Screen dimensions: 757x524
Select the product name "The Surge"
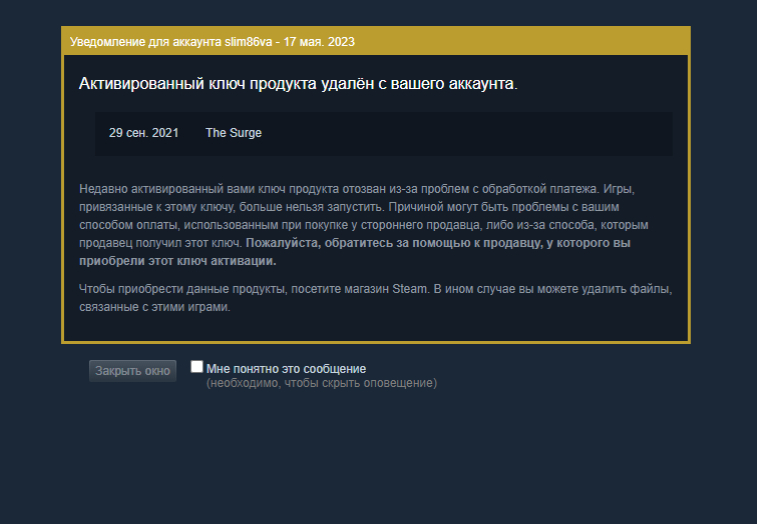(x=234, y=133)
